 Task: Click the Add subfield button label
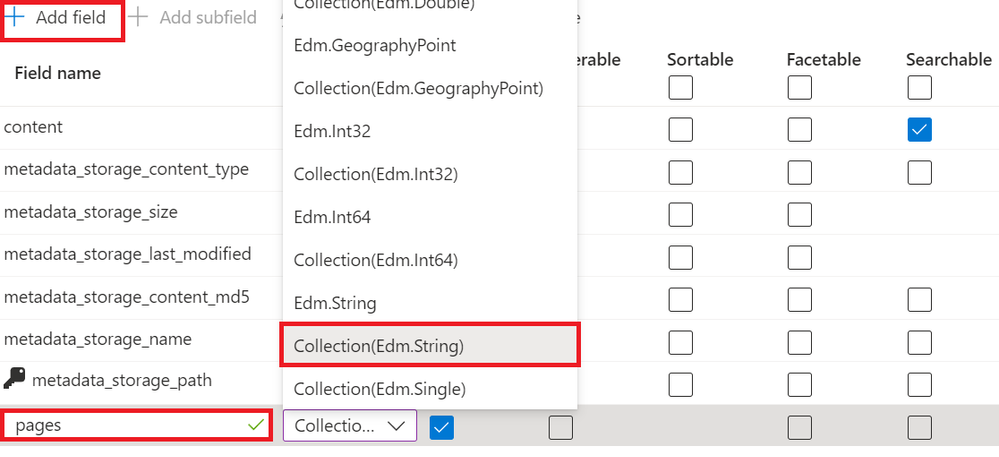click(x=207, y=17)
